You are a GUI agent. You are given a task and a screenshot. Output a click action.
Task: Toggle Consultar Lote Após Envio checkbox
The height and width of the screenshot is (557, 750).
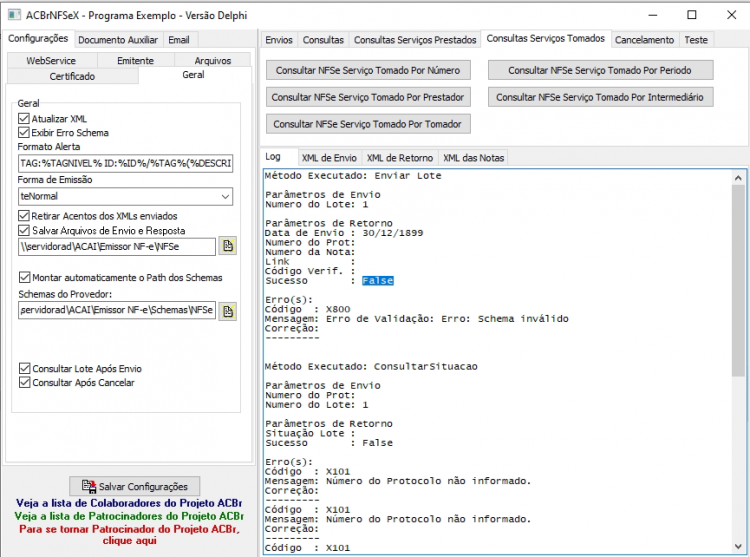click(x=24, y=368)
